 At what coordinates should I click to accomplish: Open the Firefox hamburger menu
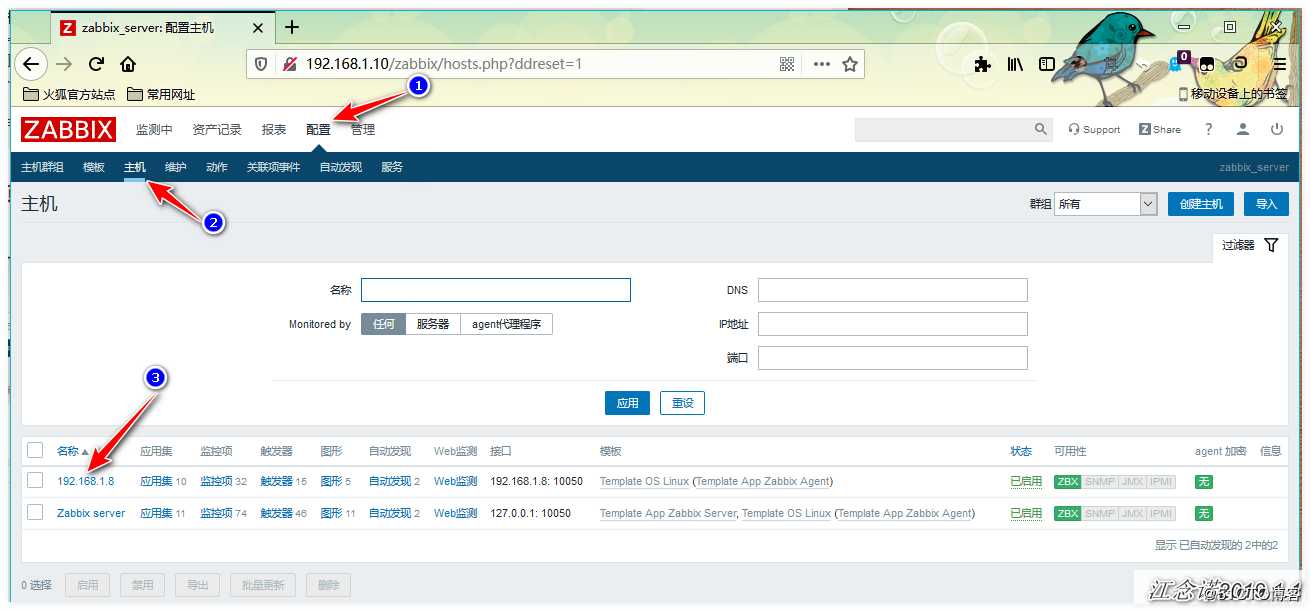point(1279,64)
